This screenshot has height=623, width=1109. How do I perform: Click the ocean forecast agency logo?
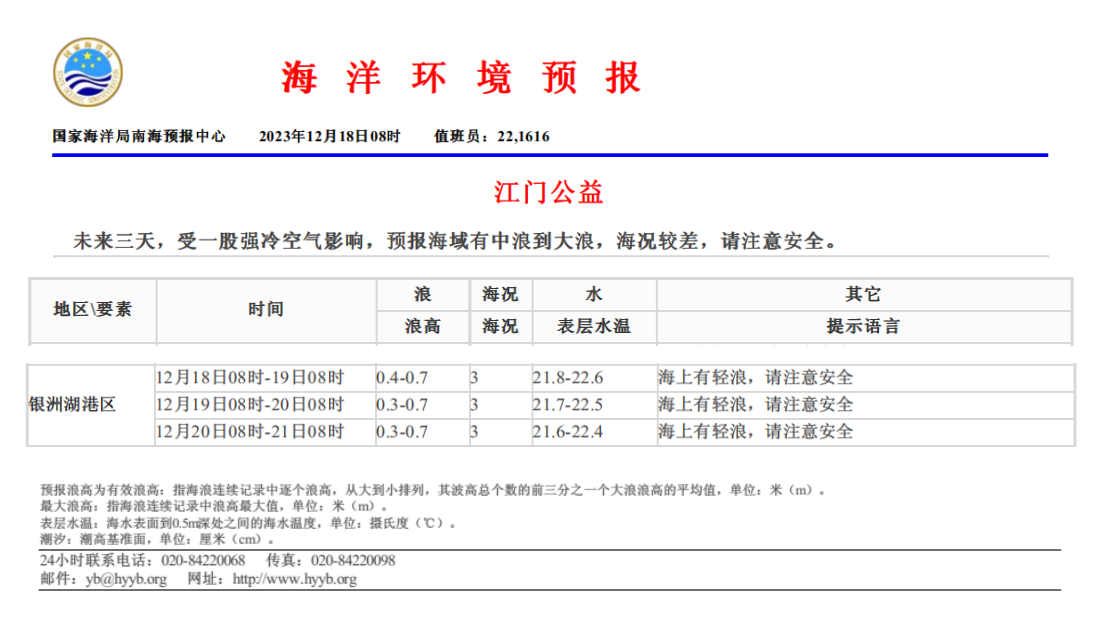[x=88, y=74]
